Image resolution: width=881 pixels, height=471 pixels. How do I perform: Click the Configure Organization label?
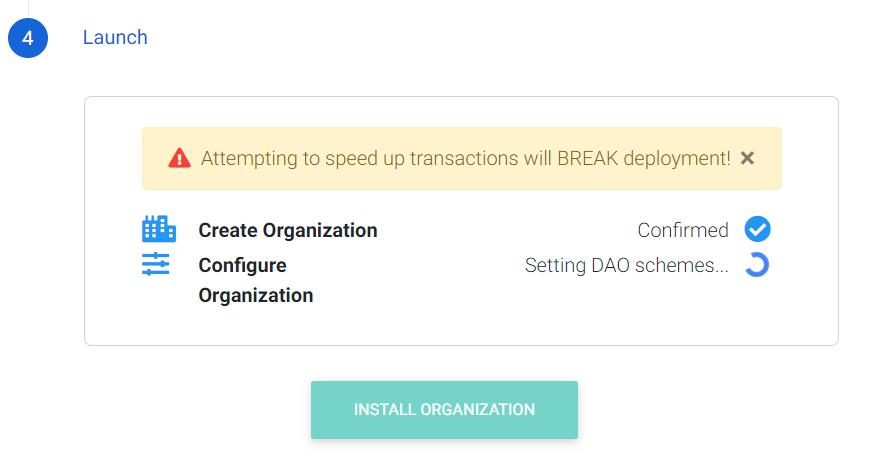click(x=256, y=280)
